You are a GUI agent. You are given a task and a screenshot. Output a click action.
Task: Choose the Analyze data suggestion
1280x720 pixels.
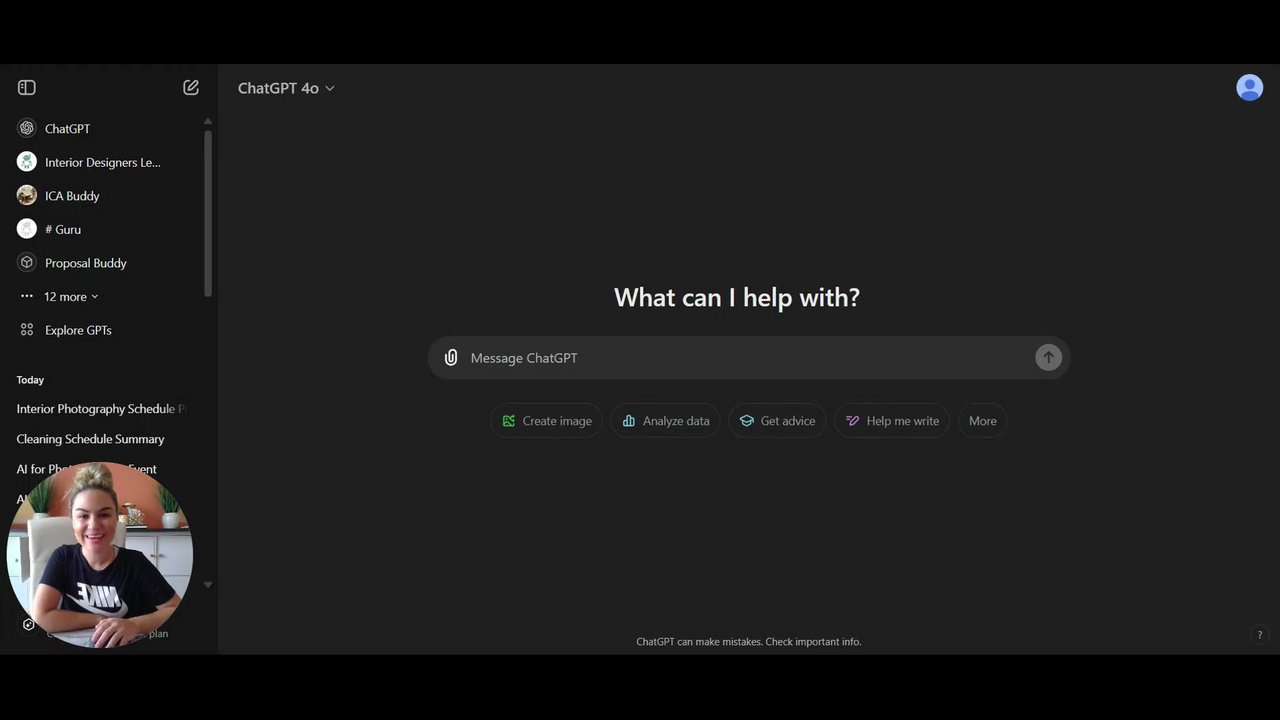click(x=665, y=421)
